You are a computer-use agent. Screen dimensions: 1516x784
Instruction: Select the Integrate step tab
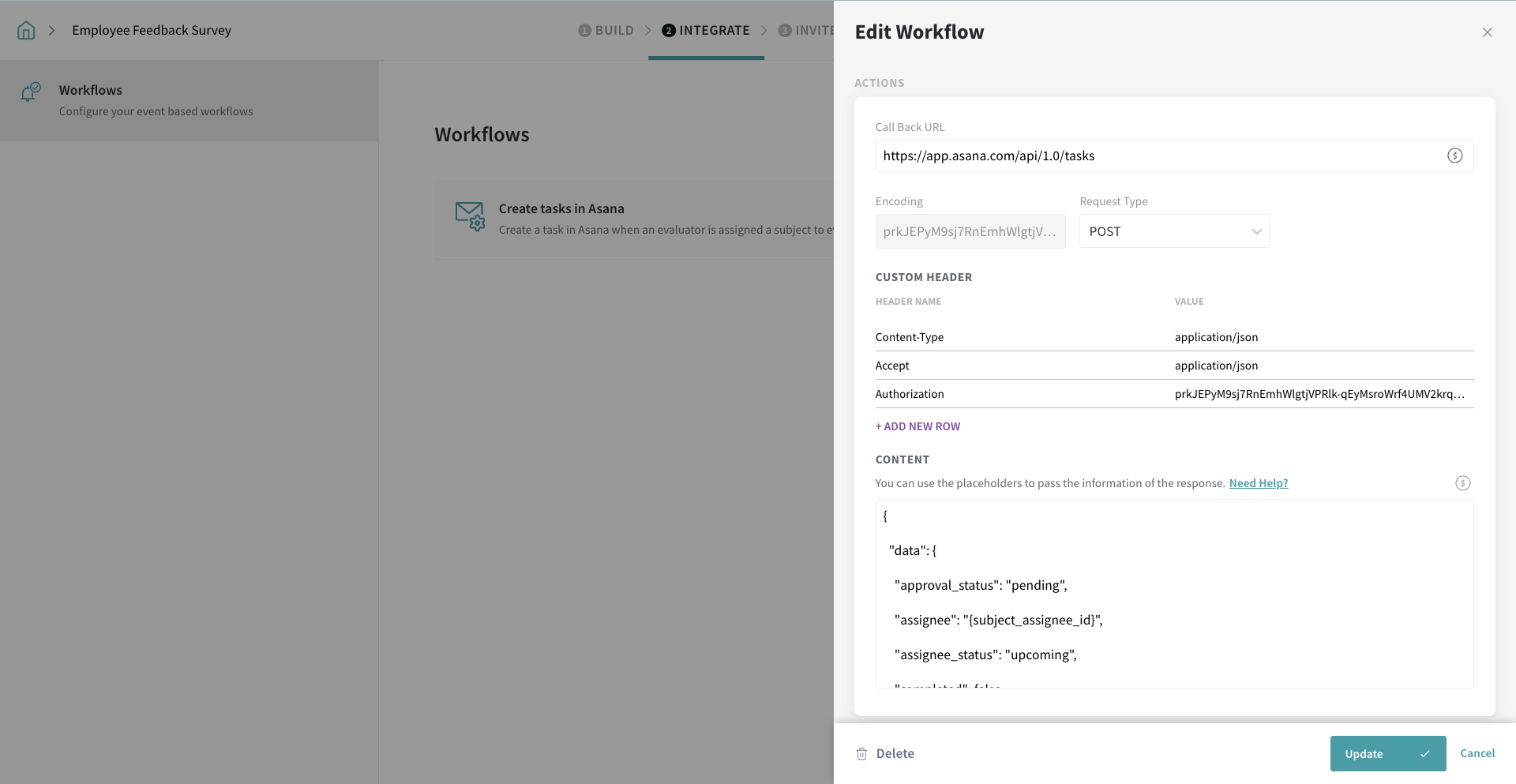point(706,30)
